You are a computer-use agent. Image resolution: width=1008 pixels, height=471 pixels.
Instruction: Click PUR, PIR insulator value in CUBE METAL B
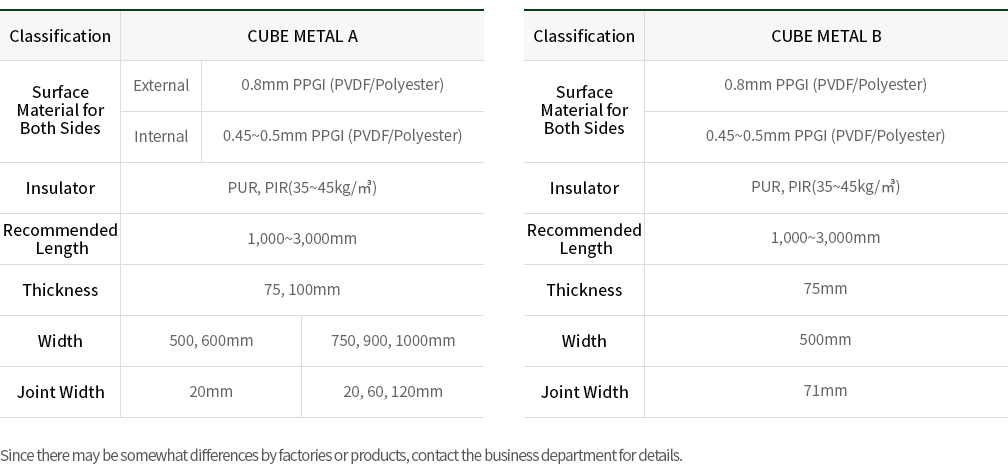pos(826,187)
